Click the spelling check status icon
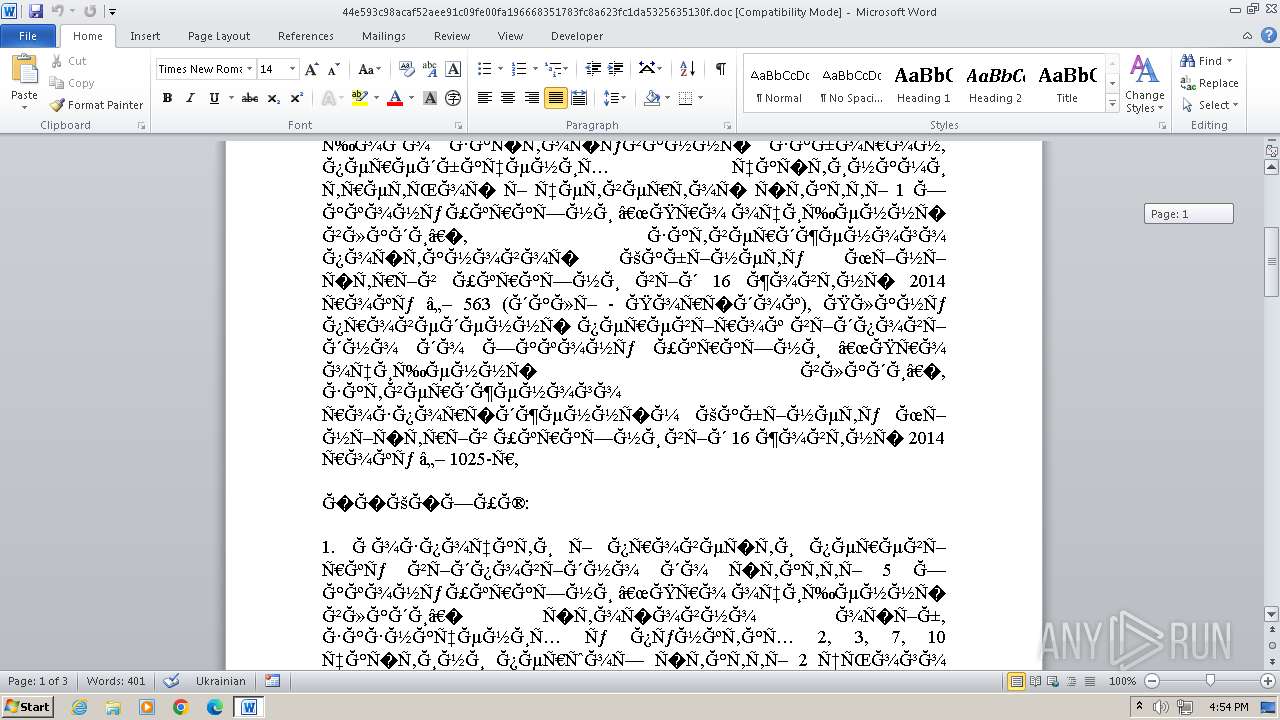Screen dimensions: 1280x720 [x=171, y=681]
